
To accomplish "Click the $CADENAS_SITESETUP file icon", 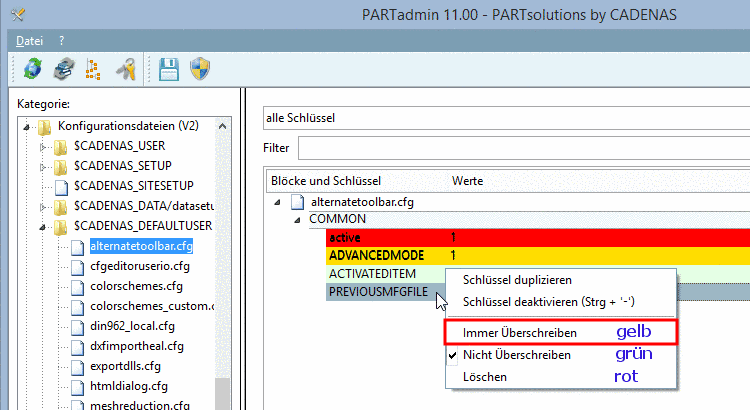I will pos(61,187).
